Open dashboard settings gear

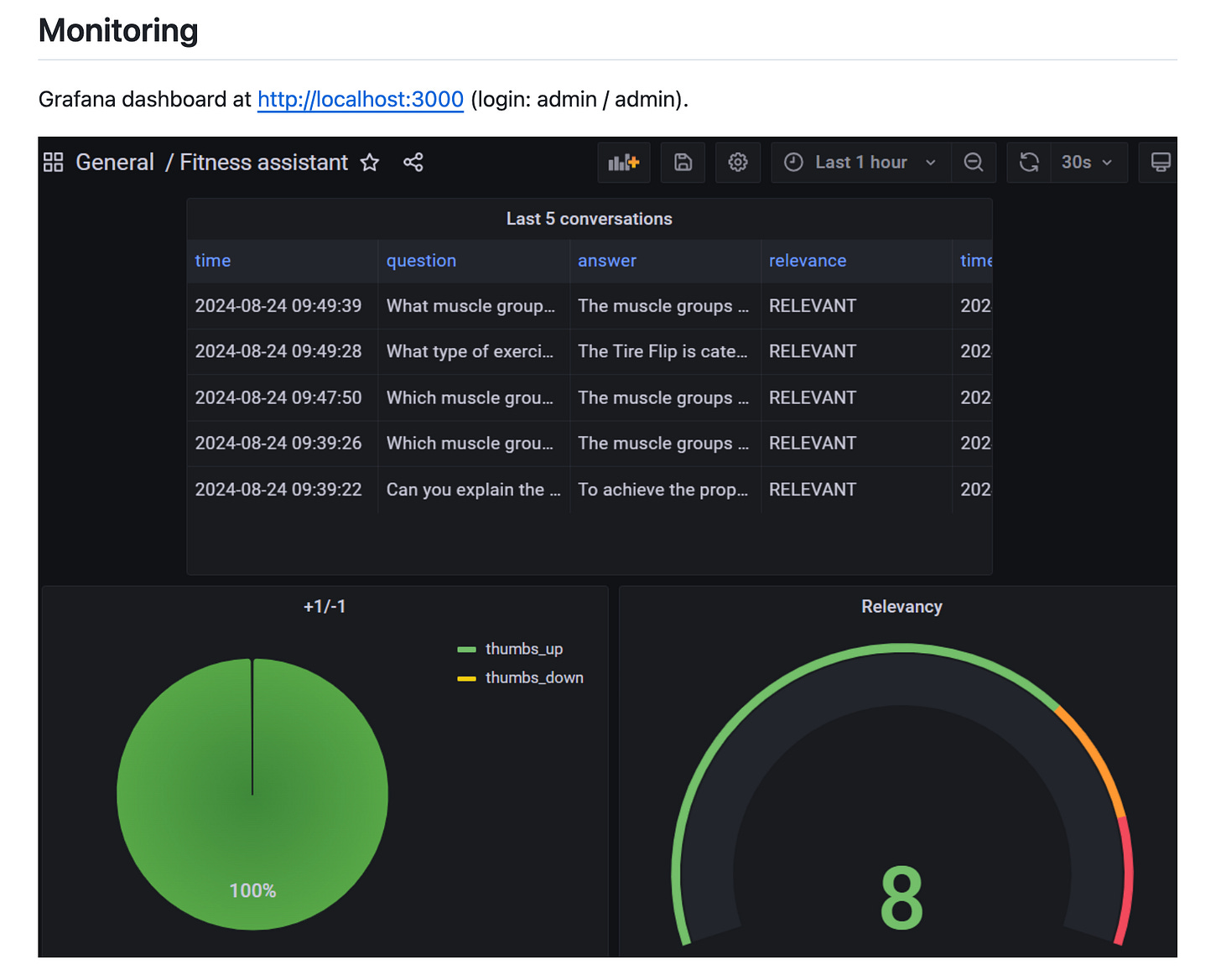click(x=738, y=162)
